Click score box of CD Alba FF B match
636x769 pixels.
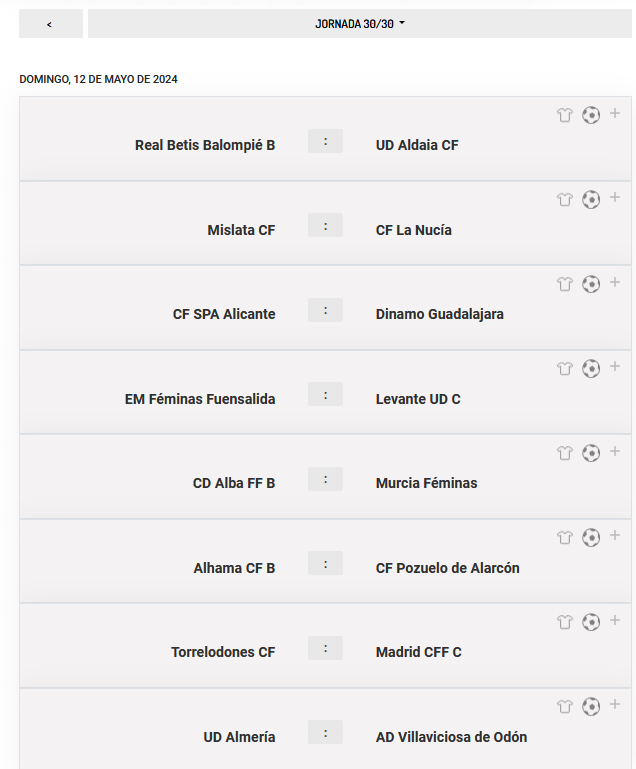[x=325, y=479]
